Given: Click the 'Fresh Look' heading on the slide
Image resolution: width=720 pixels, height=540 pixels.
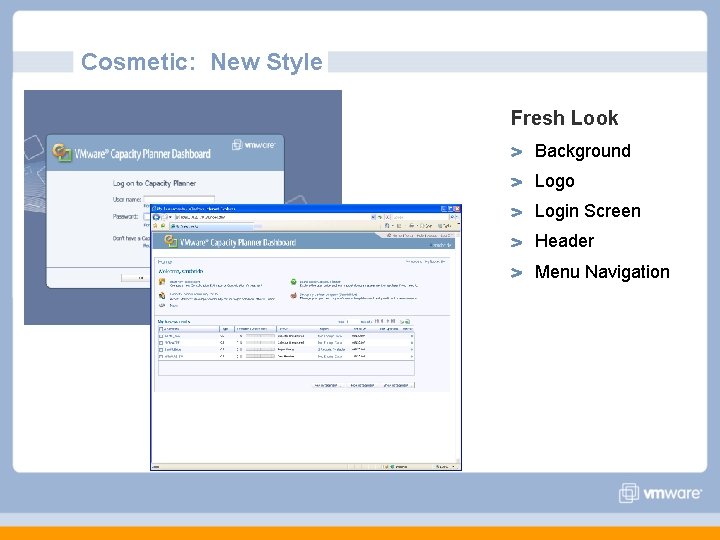Looking at the screenshot, I should point(564,118).
